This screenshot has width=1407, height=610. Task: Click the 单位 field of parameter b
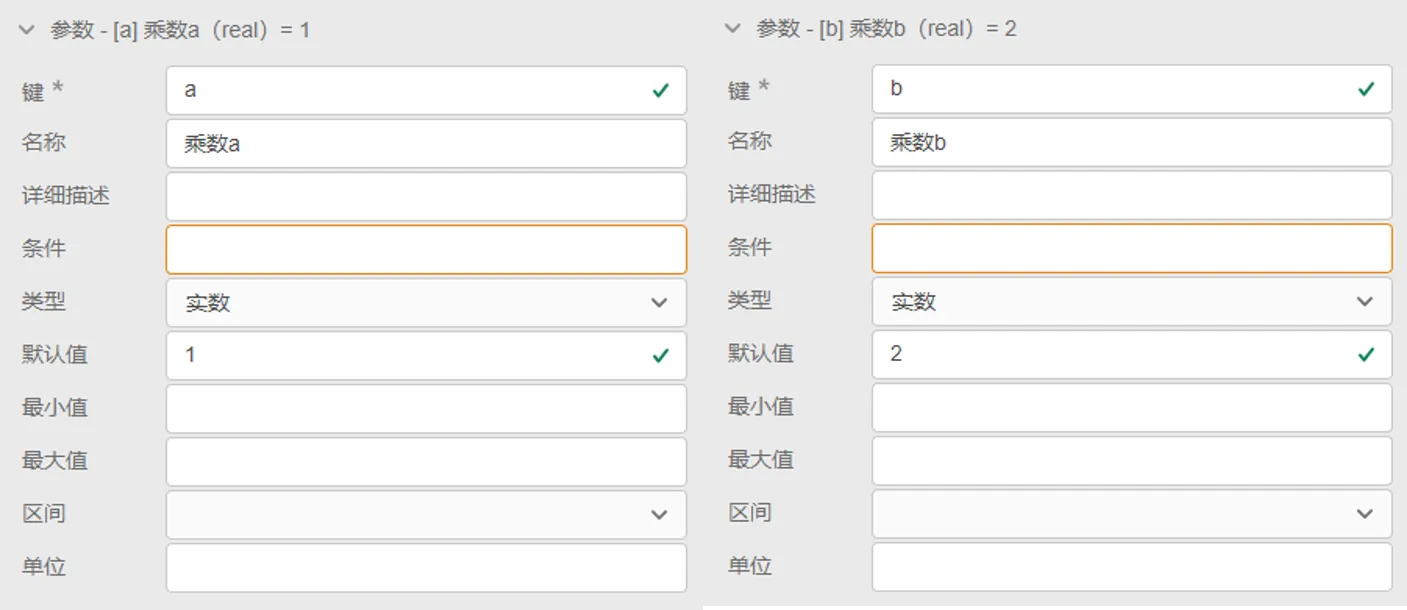pos(1132,566)
